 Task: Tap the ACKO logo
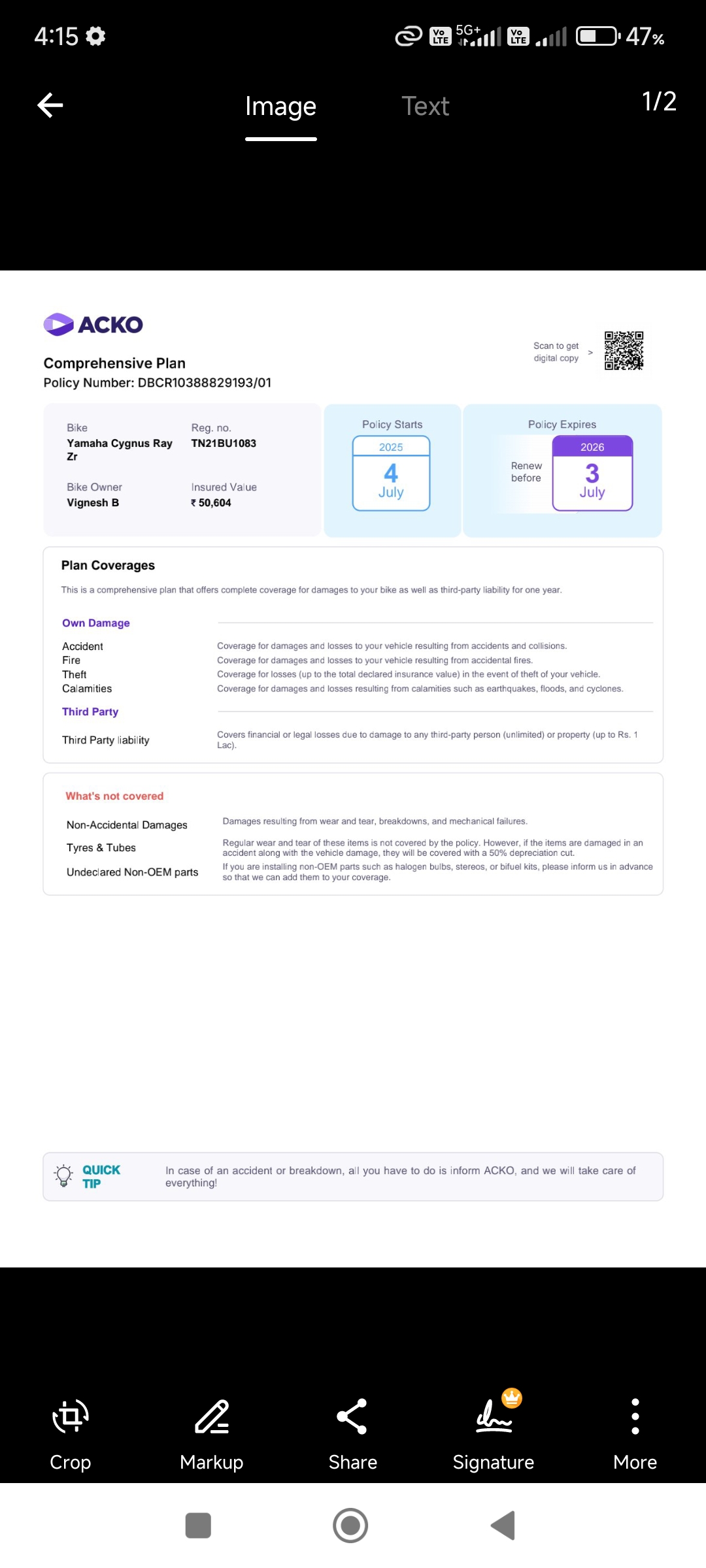coord(93,325)
